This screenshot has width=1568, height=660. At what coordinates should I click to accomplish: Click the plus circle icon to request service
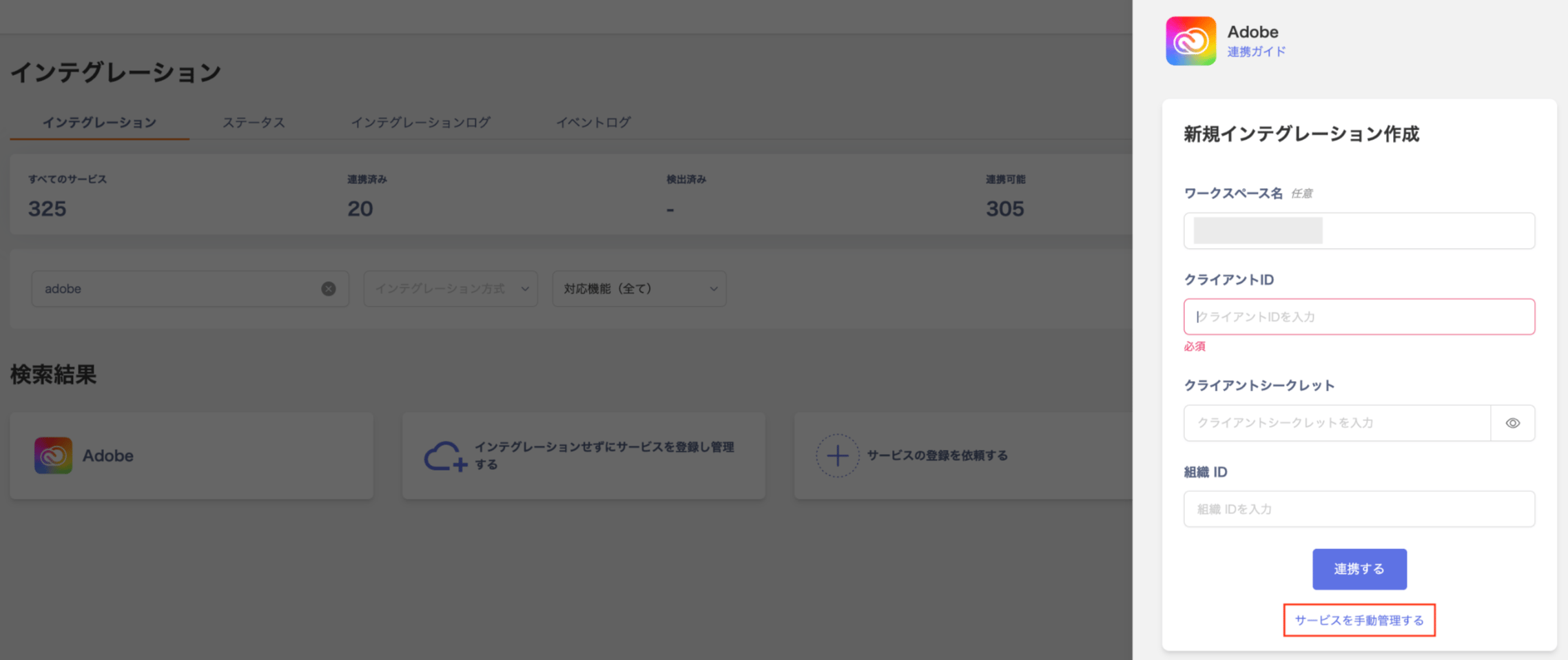(837, 455)
